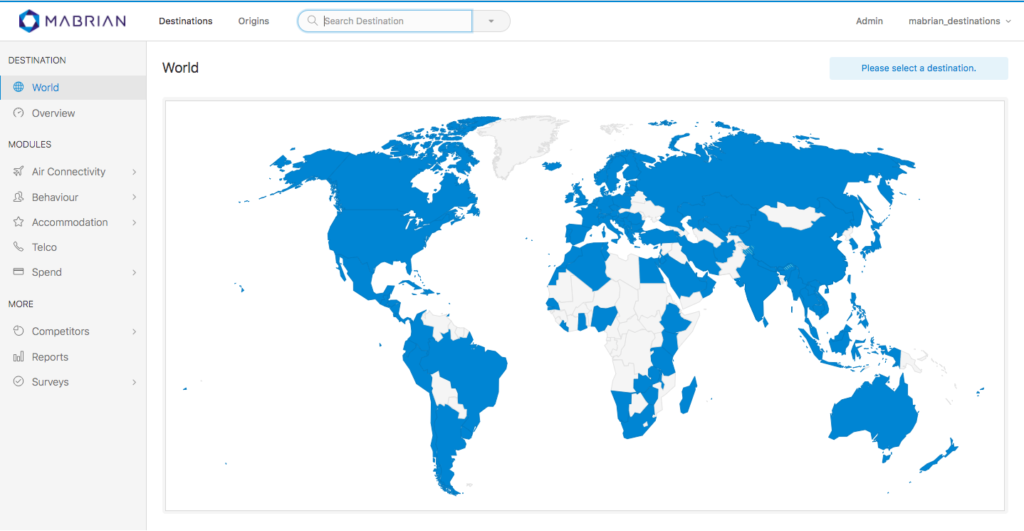The width and height of the screenshot is (1024, 531).
Task: Select Madagascar on the world map
Action: tap(688, 395)
